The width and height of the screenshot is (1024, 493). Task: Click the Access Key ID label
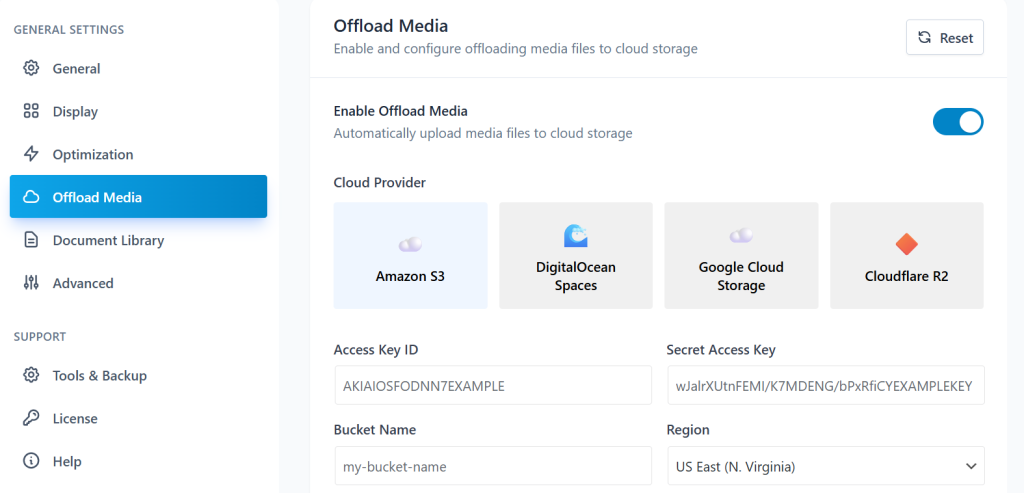(376, 349)
